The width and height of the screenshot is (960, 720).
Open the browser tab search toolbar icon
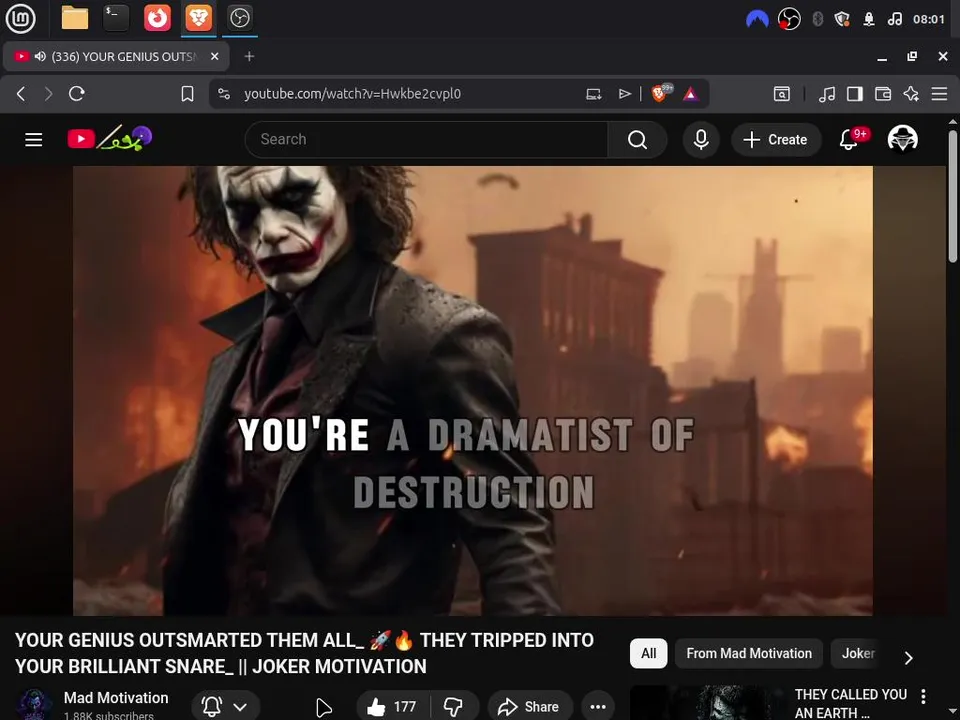tap(782, 94)
